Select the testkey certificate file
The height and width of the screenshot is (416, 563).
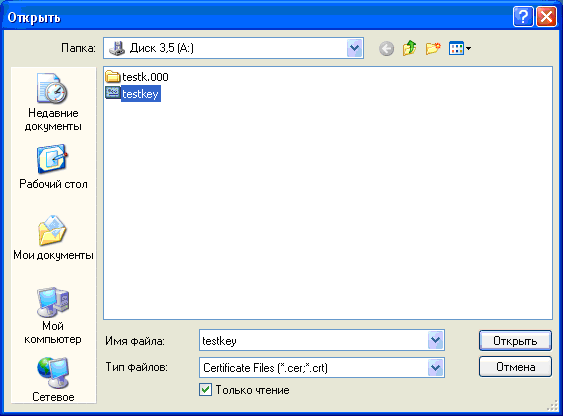coord(132,94)
